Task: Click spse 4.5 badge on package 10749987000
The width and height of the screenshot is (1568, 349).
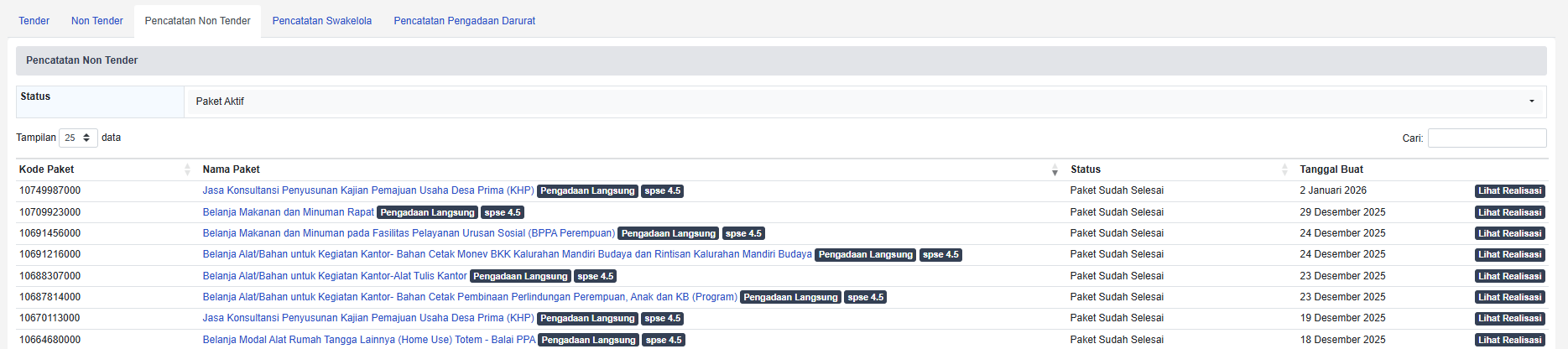Action: pyautogui.click(x=663, y=191)
